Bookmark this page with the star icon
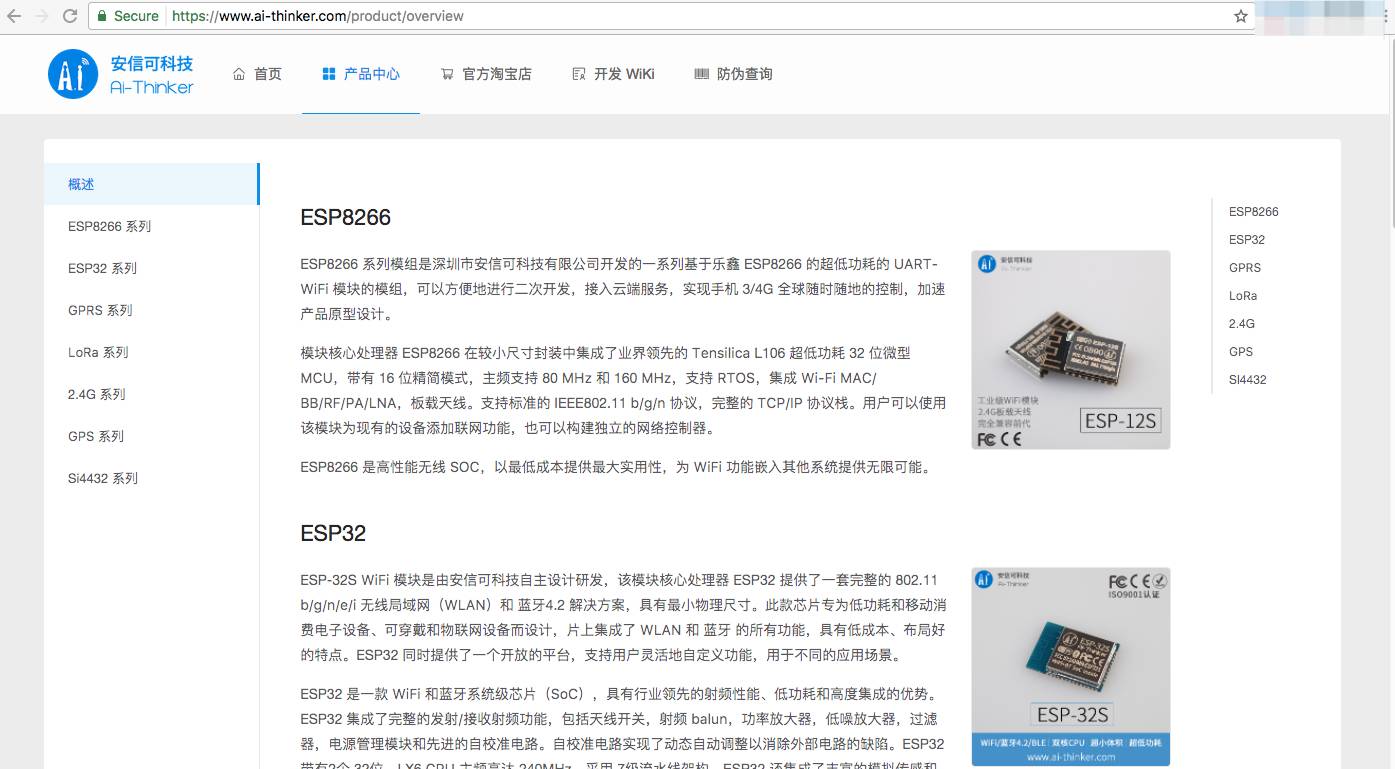 click(1241, 16)
